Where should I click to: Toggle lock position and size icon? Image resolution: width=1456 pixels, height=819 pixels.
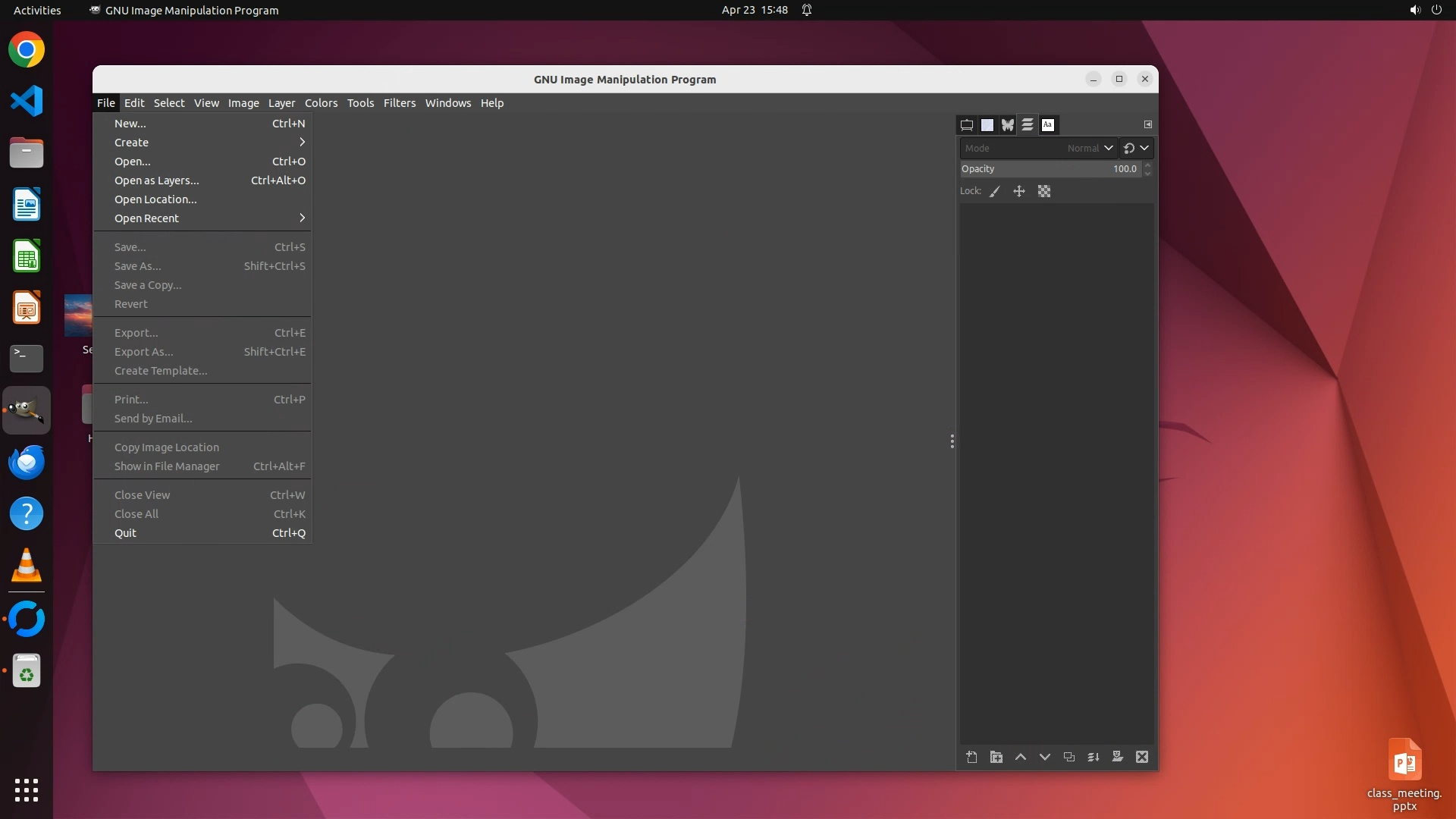pyautogui.click(x=1019, y=191)
